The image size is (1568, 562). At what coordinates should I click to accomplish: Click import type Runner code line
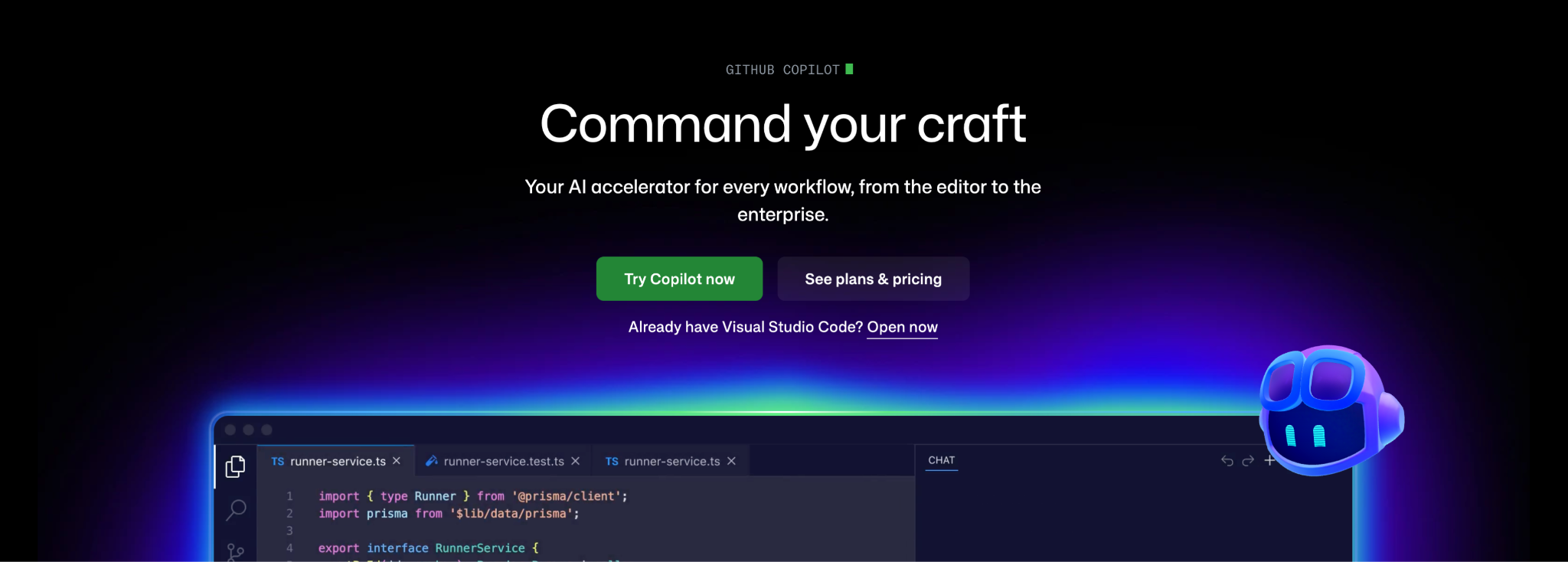[x=473, y=496]
